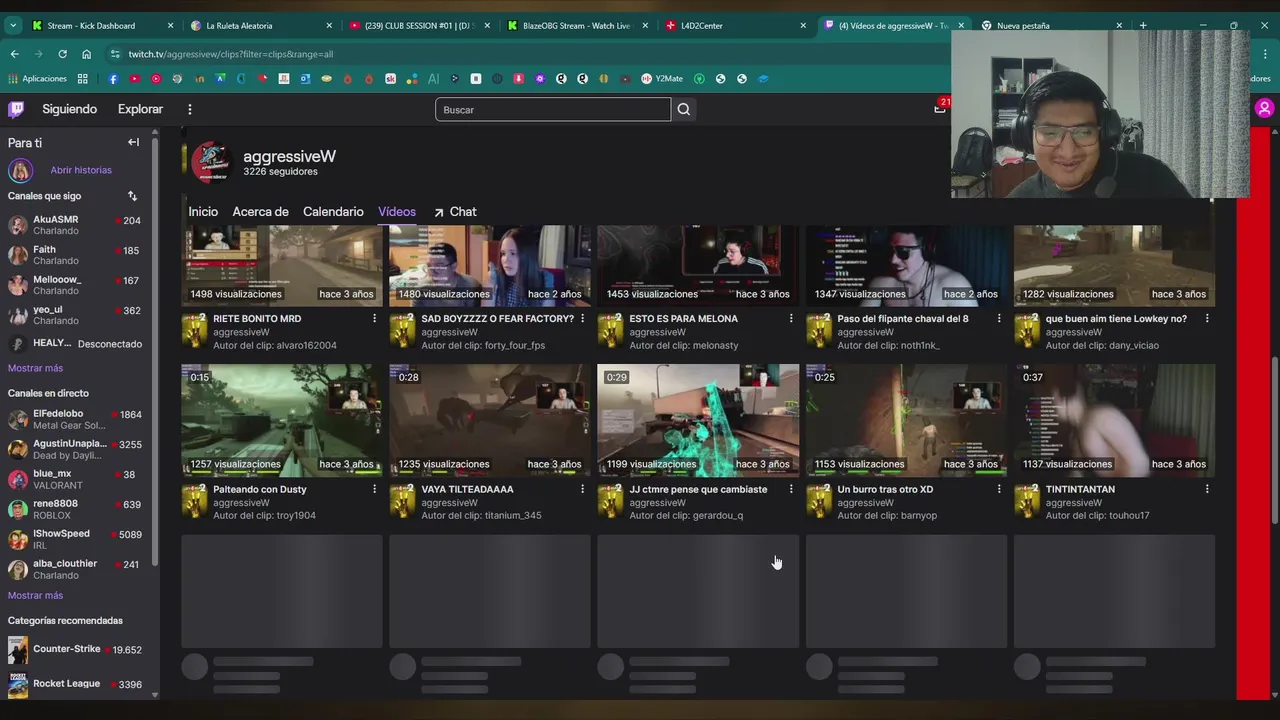Open the notifications inbox icon

pyautogui.click(x=940, y=108)
